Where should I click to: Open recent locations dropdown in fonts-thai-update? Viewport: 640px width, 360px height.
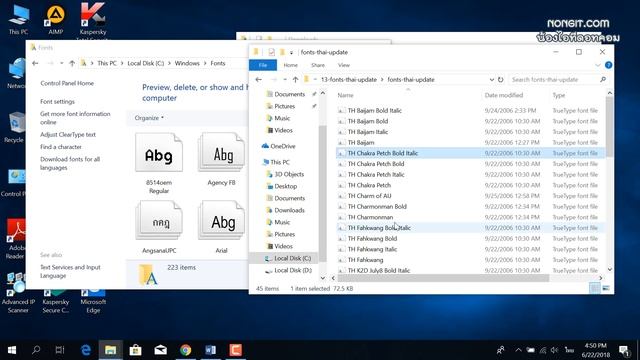[284, 80]
